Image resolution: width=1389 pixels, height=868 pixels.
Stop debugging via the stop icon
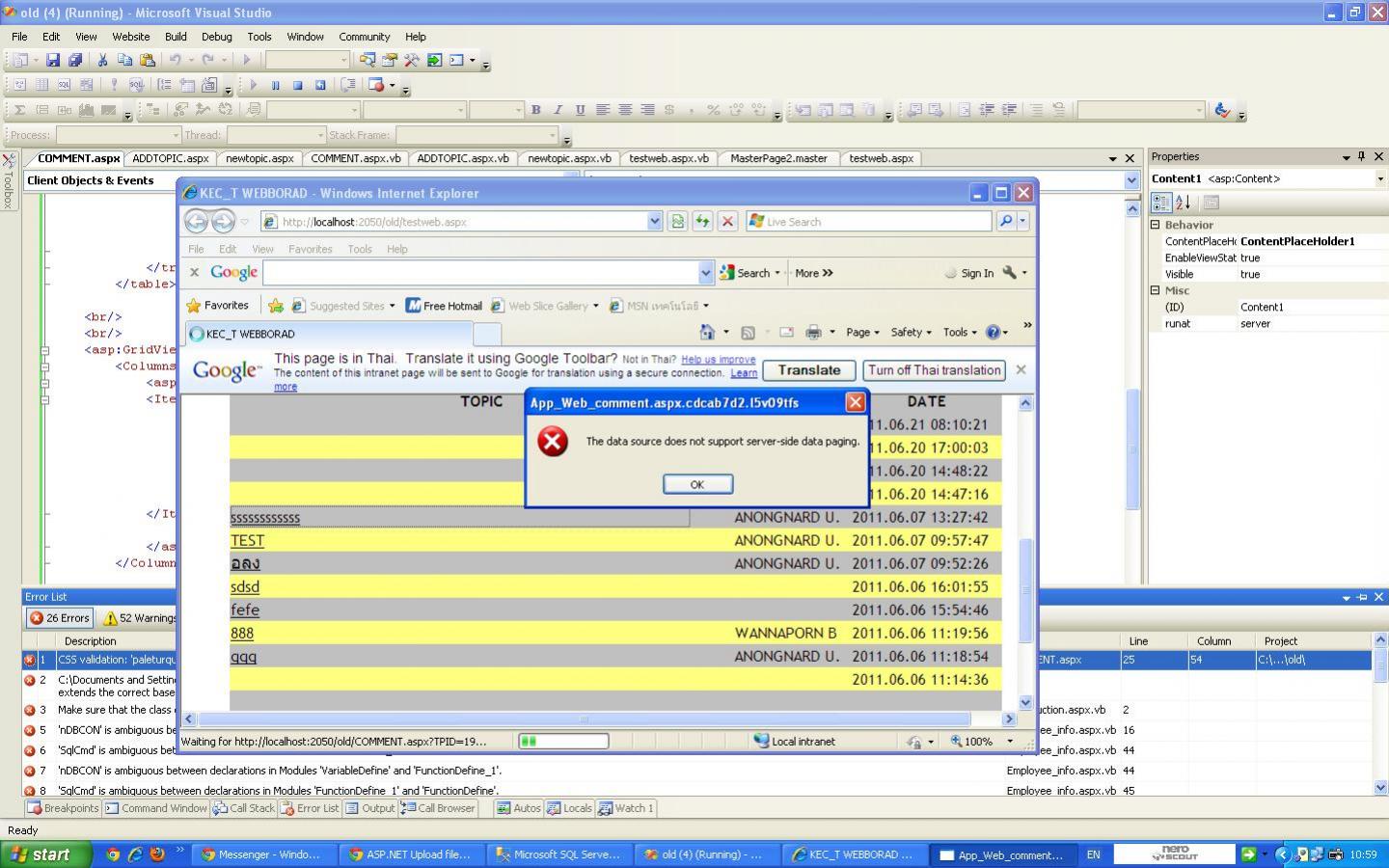point(297,85)
